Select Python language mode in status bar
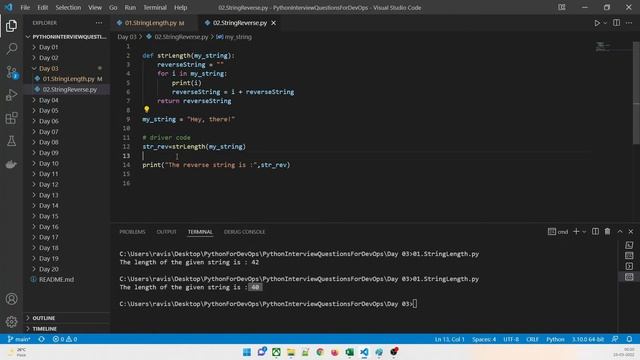This screenshot has width=640, height=360. pyautogui.click(x=555, y=339)
